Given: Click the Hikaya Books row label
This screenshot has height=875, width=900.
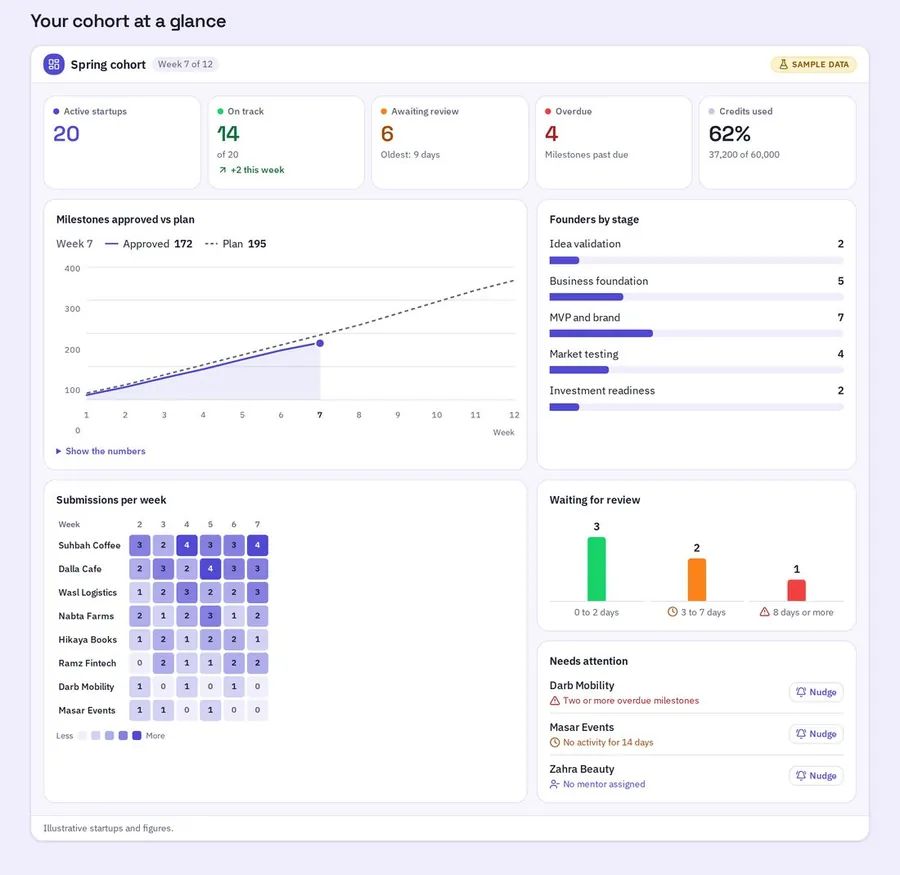Looking at the screenshot, I should point(87,640).
